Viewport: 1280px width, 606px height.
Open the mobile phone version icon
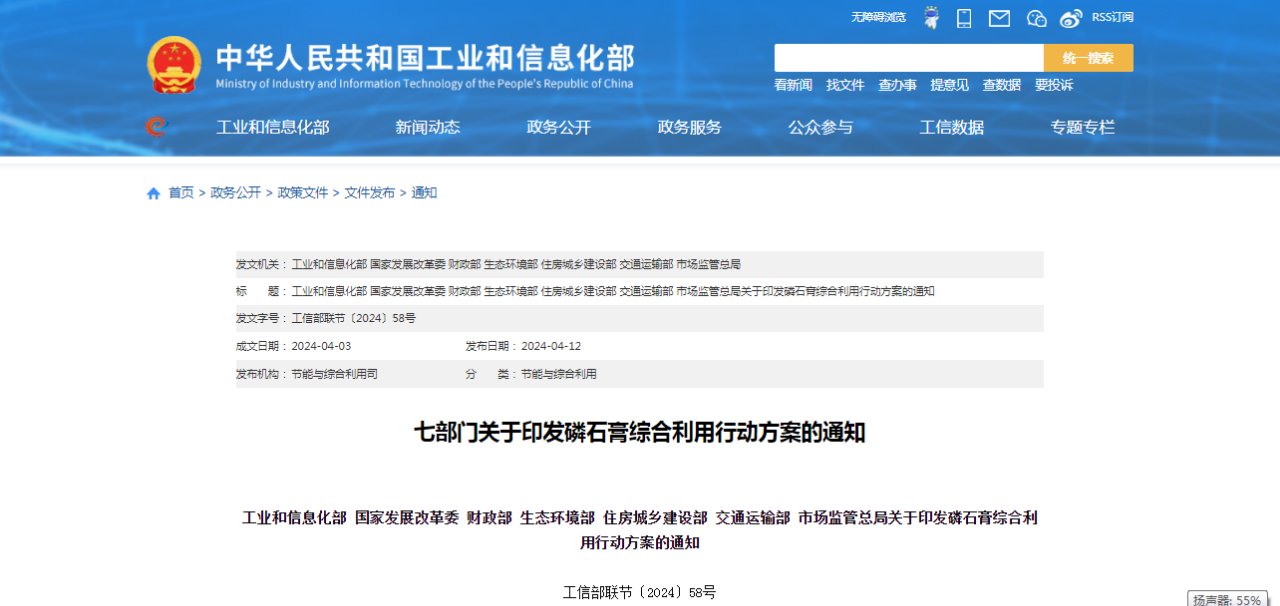pos(964,18)
